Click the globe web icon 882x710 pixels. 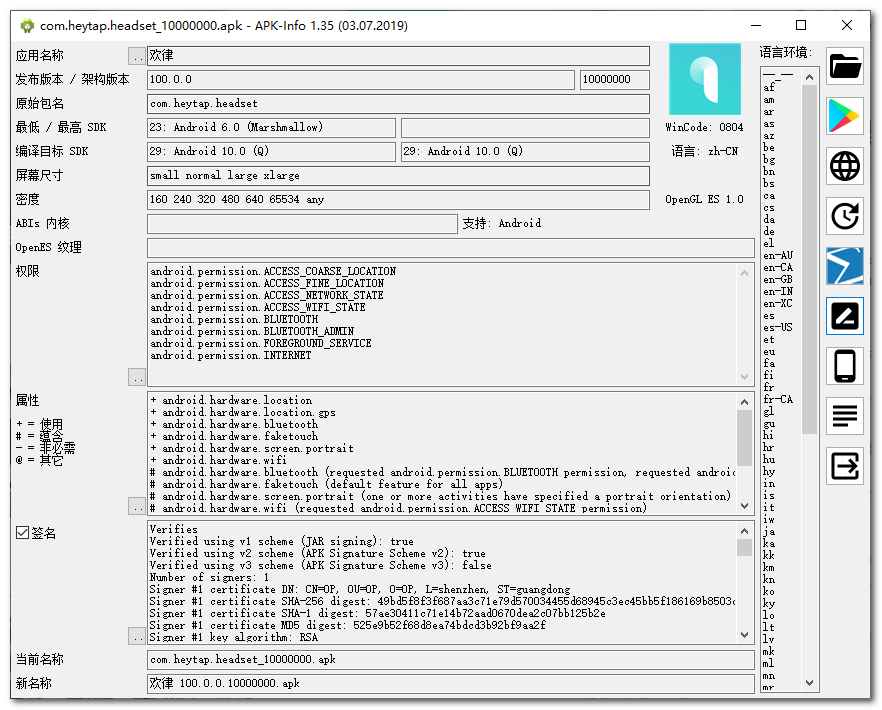(845, 166)
